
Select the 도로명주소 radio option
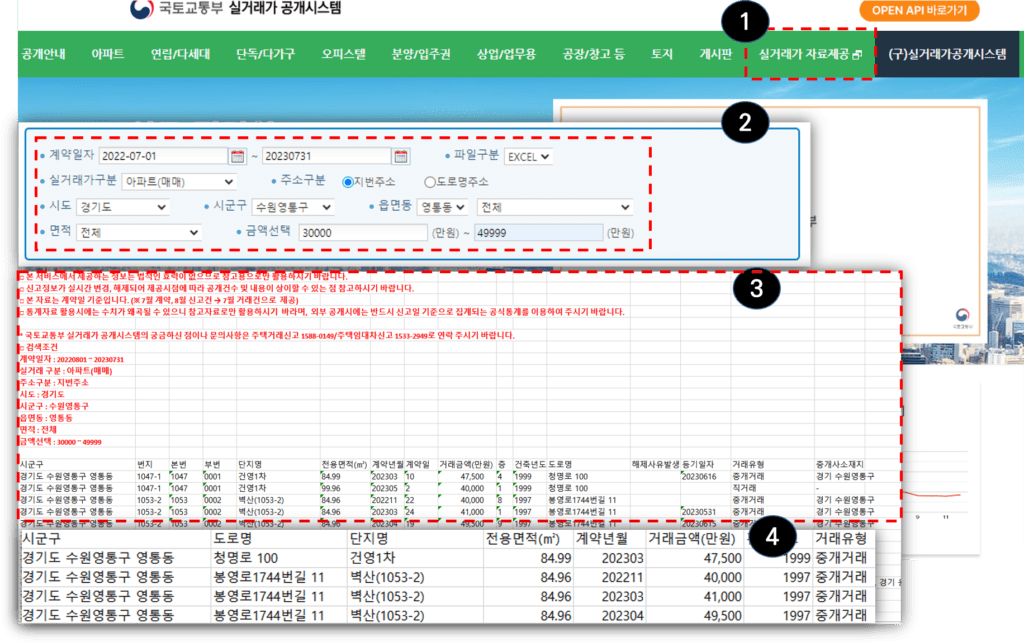coord(430,182)
